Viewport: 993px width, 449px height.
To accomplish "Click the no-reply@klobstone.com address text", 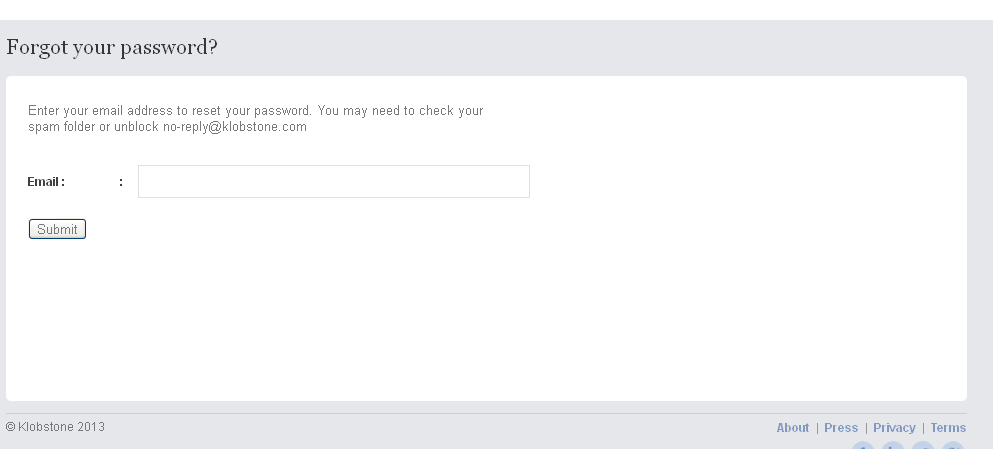I will [x=235, y=127].
